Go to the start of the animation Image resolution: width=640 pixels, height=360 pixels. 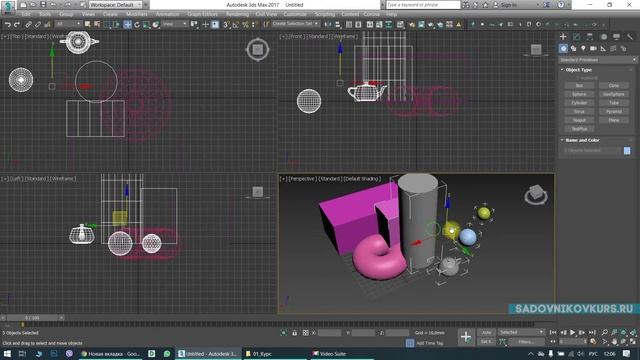pos(553,332)
